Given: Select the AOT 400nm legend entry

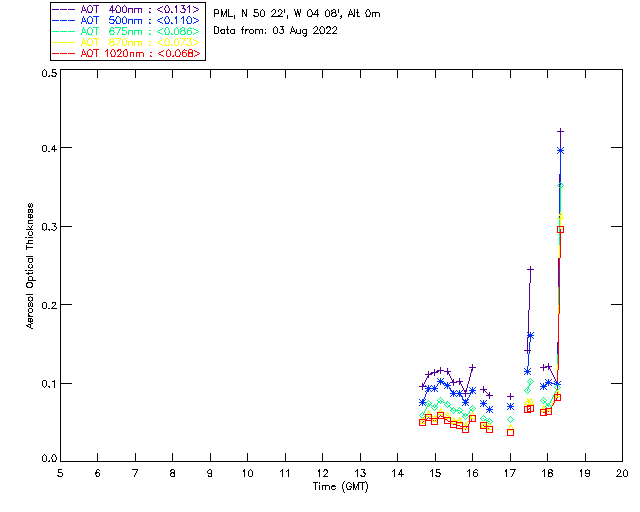Looking at the screenshot, I should point(127,9).
